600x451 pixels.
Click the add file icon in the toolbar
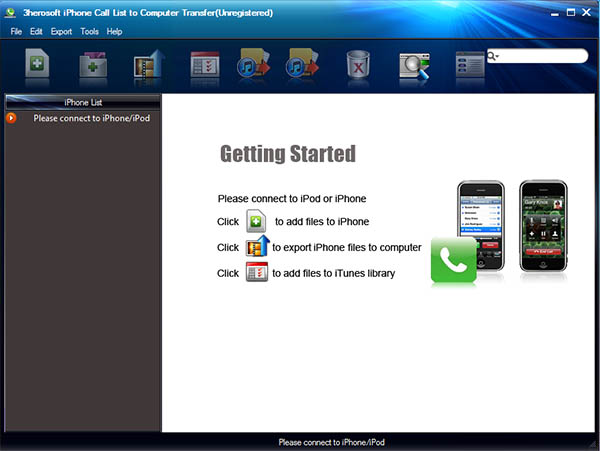point(38,66)
